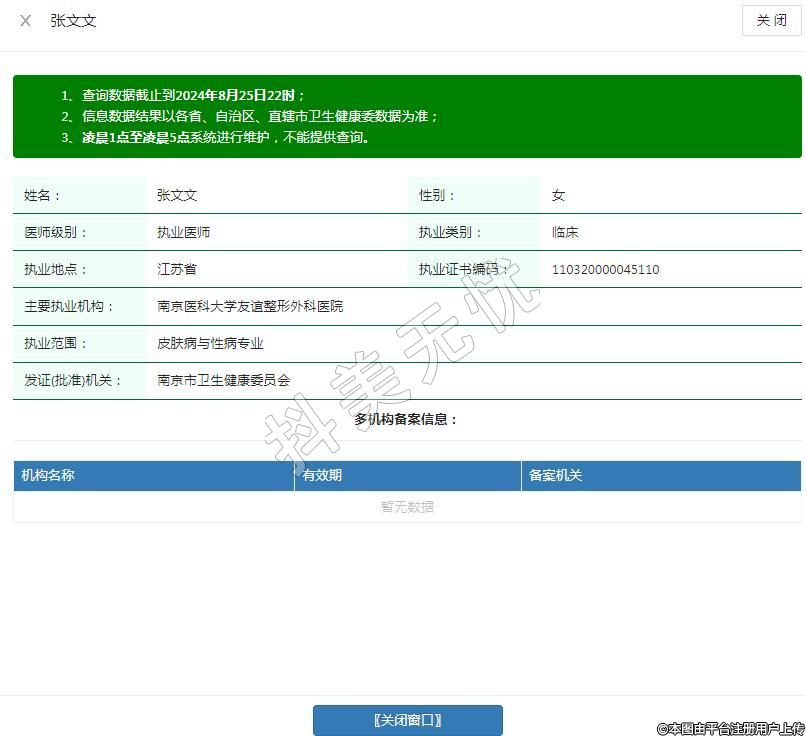This screenshot has height=736, width=806.
Task: Click the 有效期 column header
Action: 322,476
